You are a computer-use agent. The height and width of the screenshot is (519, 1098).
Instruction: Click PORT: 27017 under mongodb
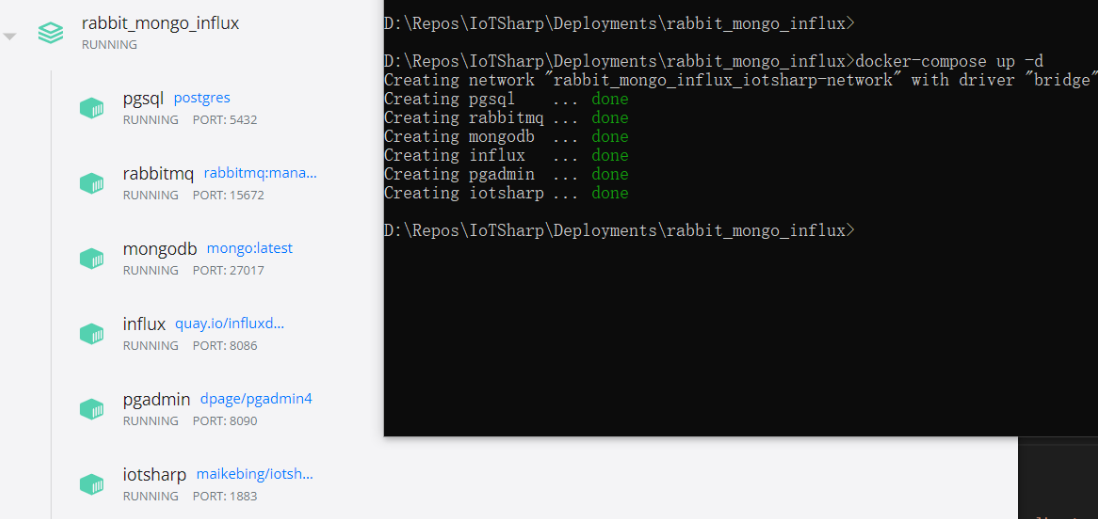click(228, 270)
